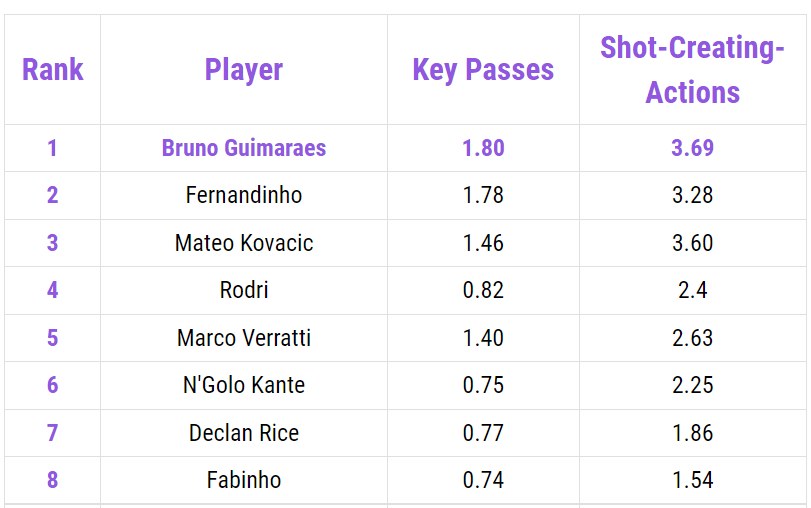Select the Fernandinho player cell
Viewport: 811px width, 508px height.
[244, 195]
